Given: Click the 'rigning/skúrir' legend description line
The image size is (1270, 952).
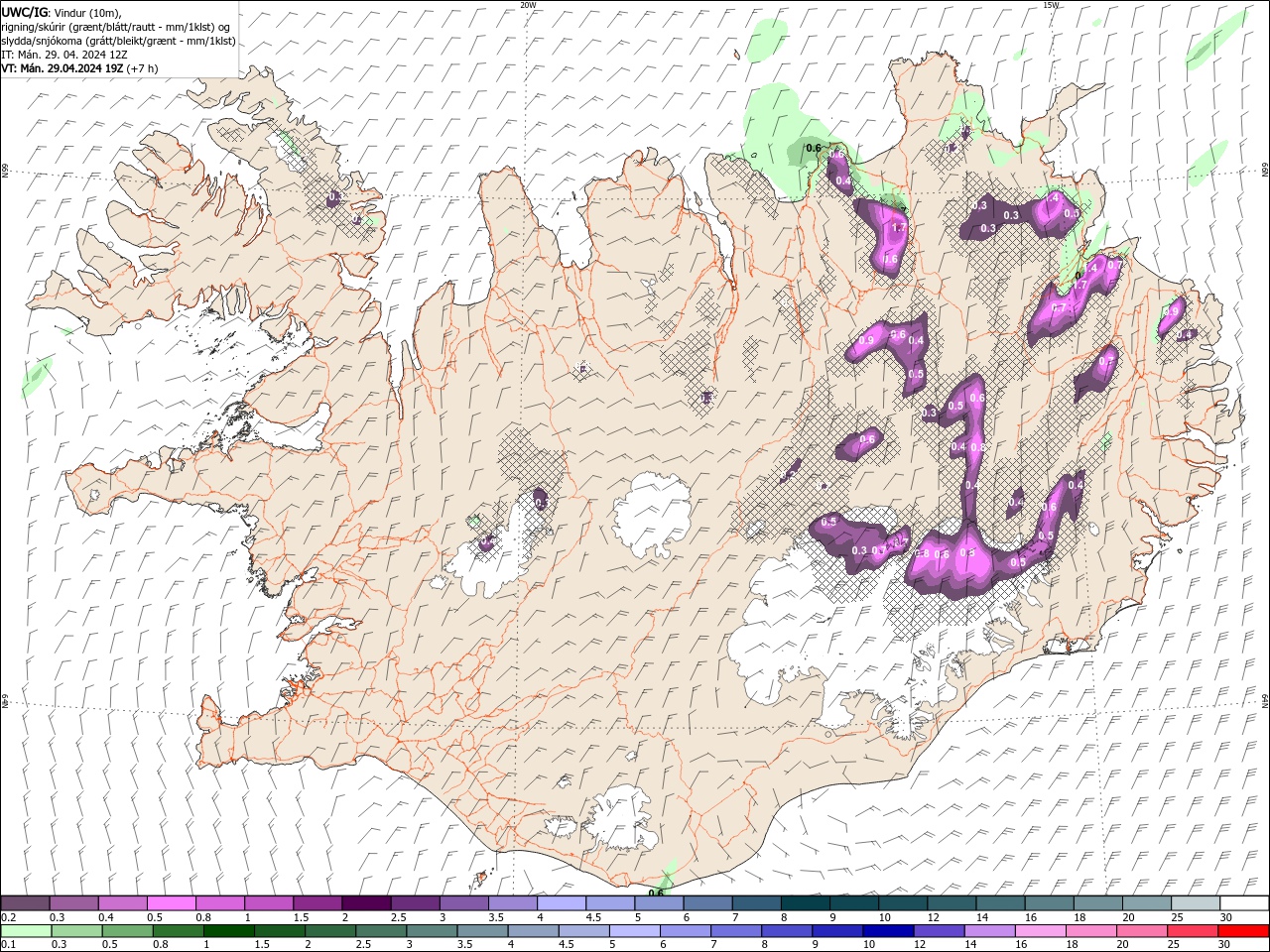Looking at the screenshot, I should 115,26.
